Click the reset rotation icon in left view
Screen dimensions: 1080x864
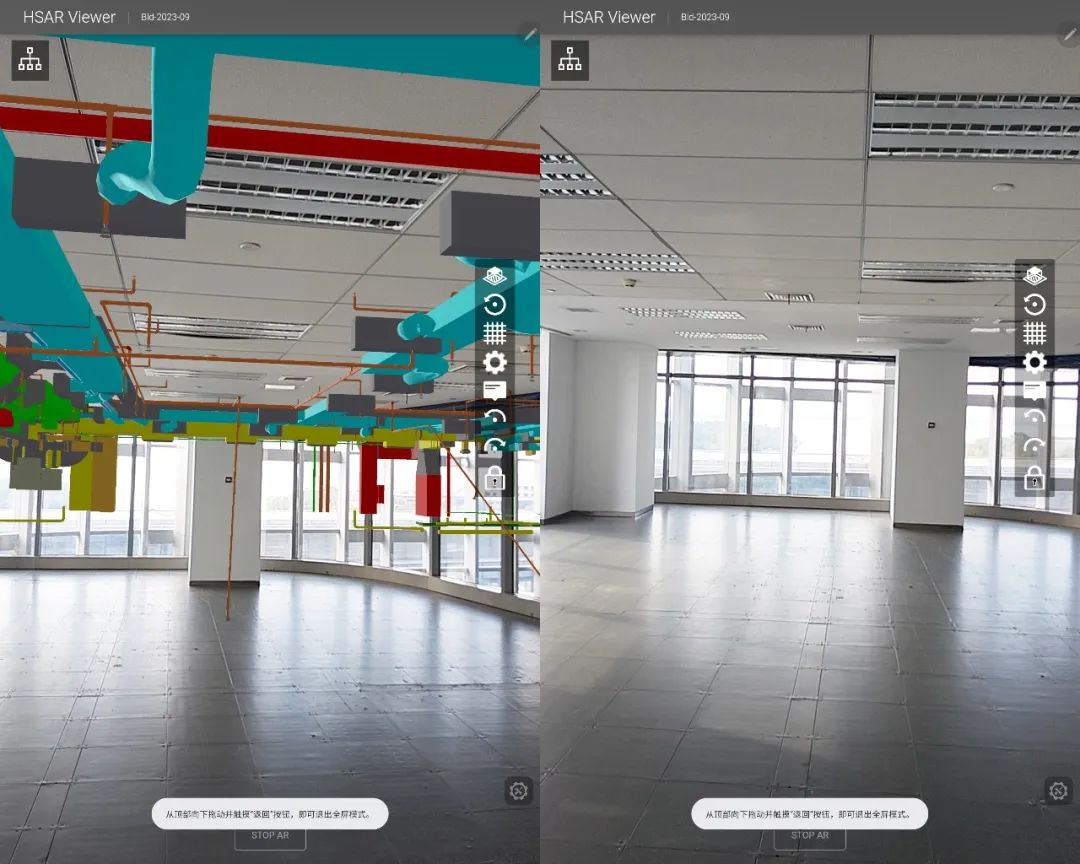[495, 305]
